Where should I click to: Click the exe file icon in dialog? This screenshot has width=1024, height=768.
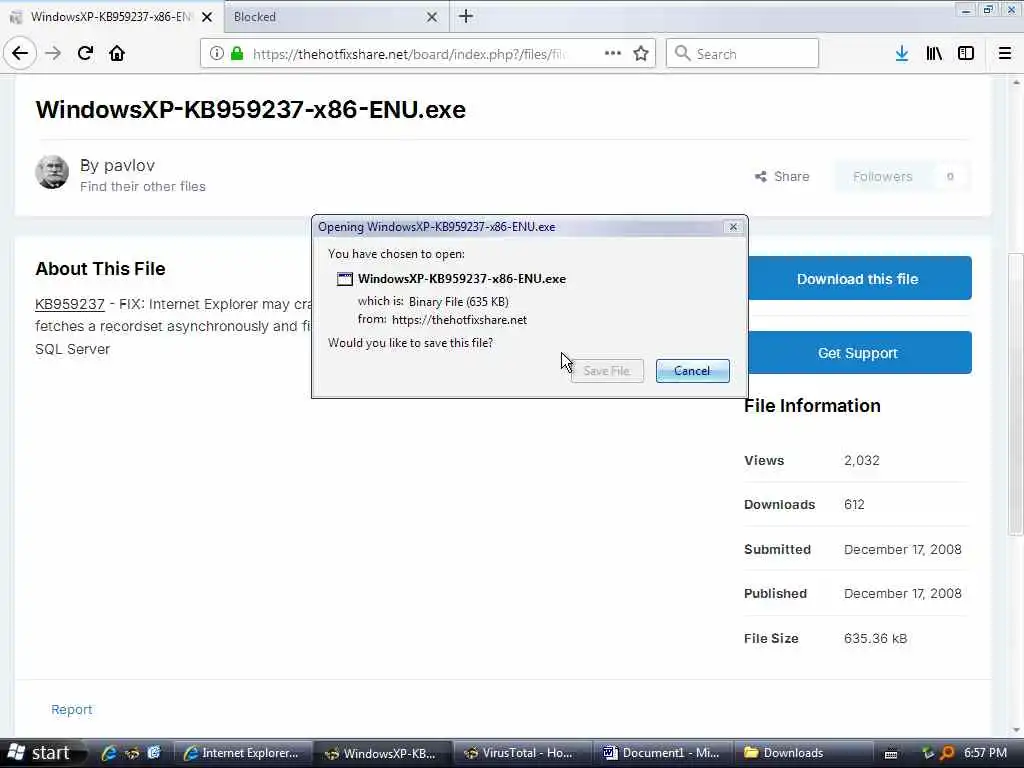coord(344,279)
